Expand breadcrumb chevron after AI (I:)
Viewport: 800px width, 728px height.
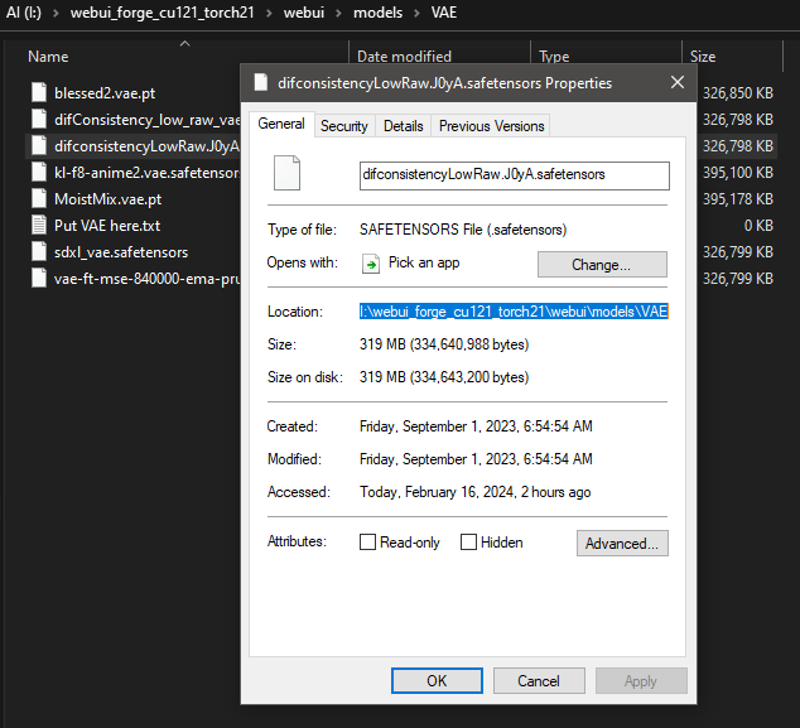pyautogui.click(x=56, y=13)
